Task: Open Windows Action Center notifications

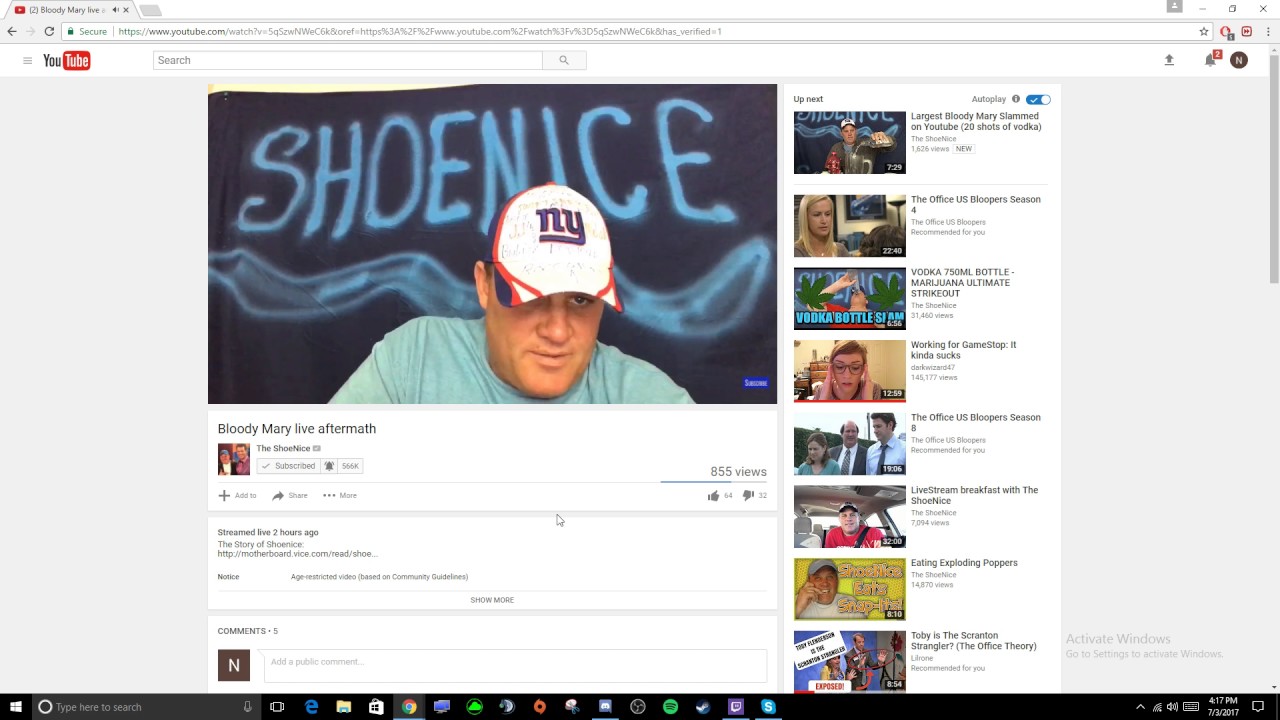Action: click(x=1258, y=707)
